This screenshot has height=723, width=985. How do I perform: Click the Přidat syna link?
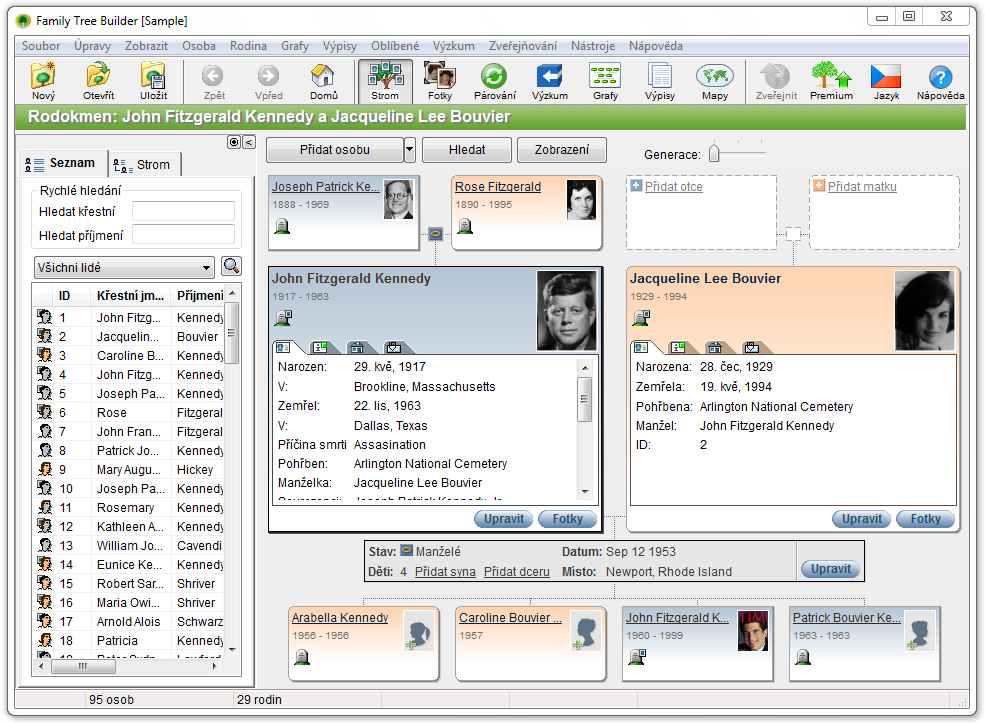coord(445,572)
